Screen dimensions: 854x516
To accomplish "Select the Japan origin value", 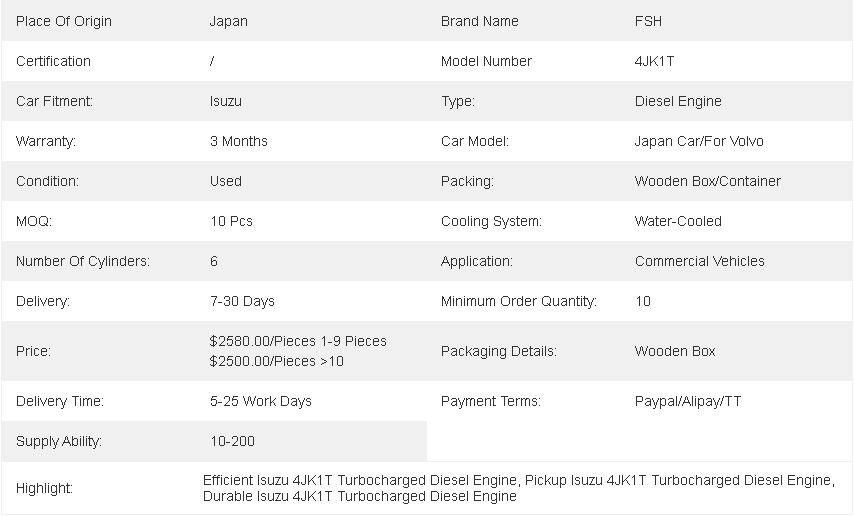I will 229,21.
